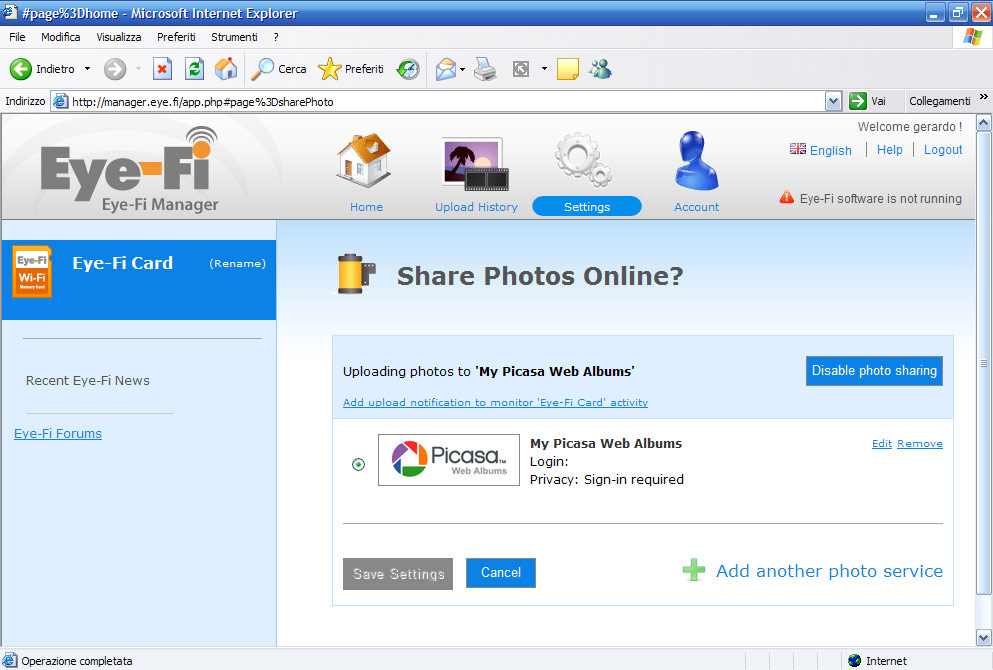This screenshot has height=670, width=993.
Task: Click the Picasa Web Albums logo
Action: [x=449, y=460]
